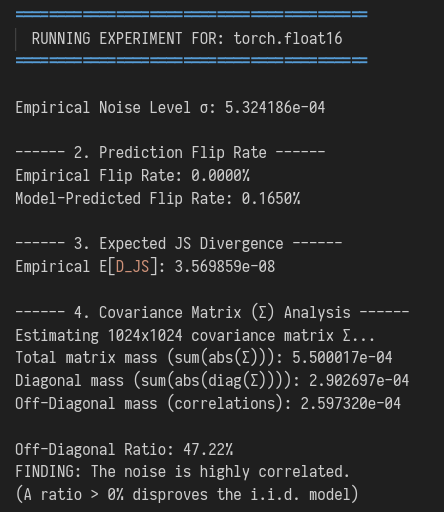Image resolution: width=444 pixels, height=512 pixels.
Task: Click the 'Off-Diagonal Ratio: 47.22%' line
Action: (124, 449)
